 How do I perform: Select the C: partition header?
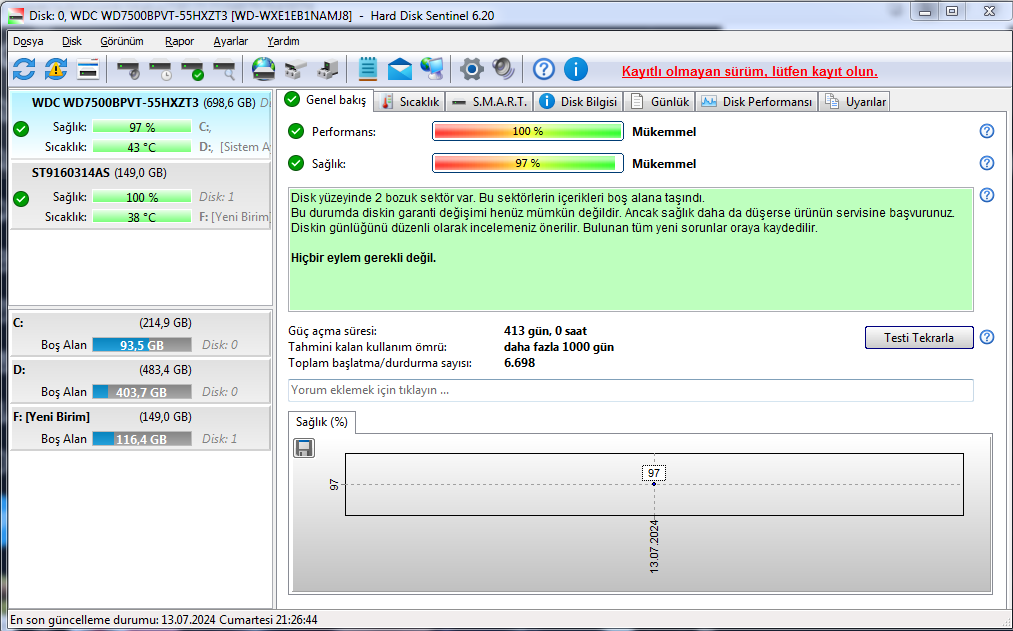tap(140, 323)
